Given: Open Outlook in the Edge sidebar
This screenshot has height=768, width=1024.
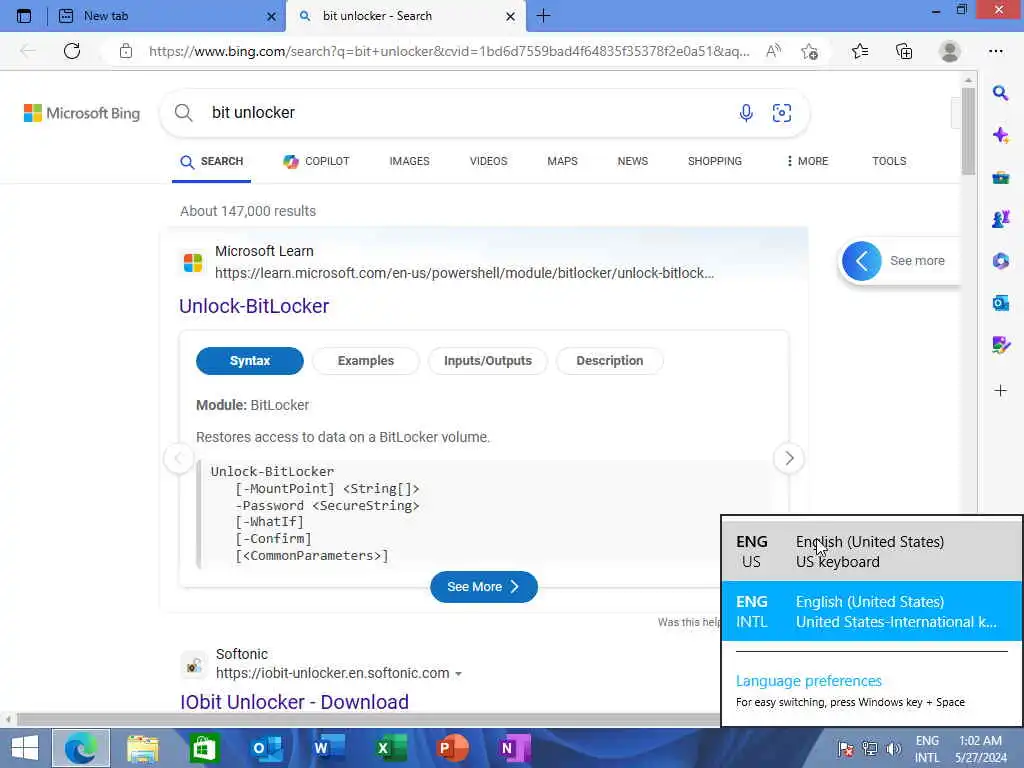Looking at the screenshot, I should click(x=1000, y=303).
